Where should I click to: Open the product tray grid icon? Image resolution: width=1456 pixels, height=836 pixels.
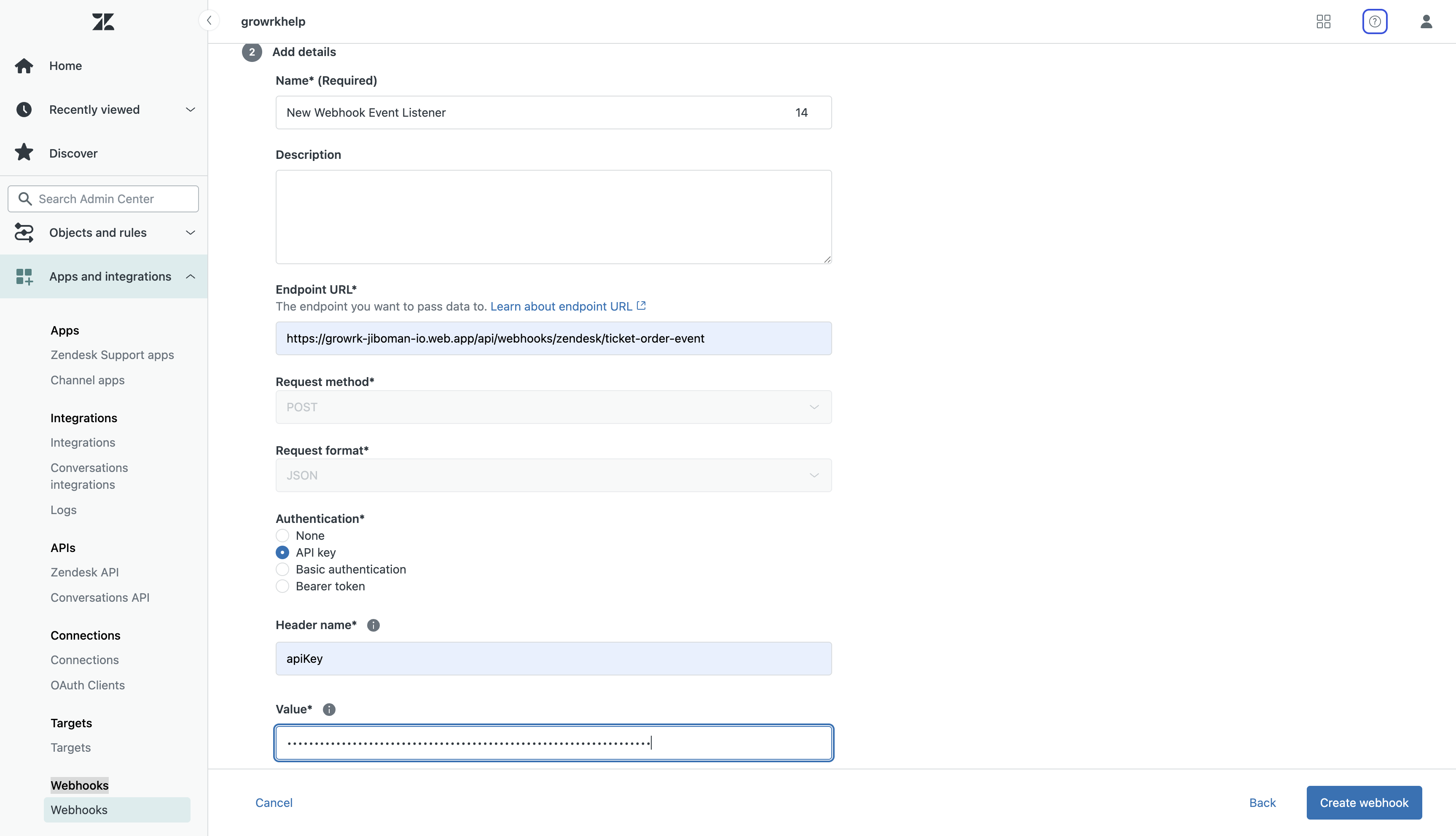[x=1323, y=21]
